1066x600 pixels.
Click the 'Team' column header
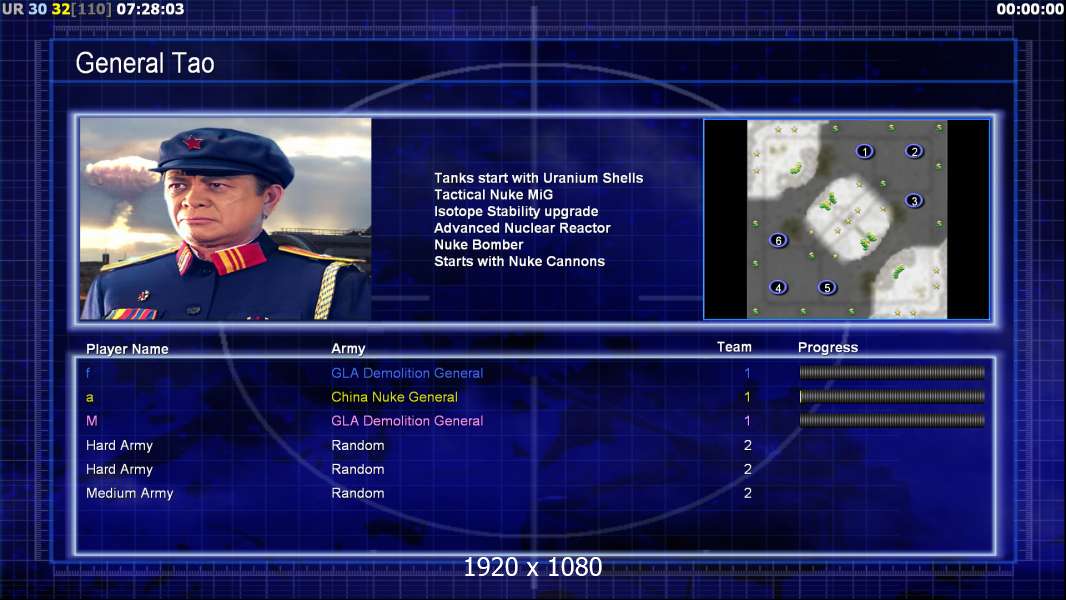click(x=734, y=347)
